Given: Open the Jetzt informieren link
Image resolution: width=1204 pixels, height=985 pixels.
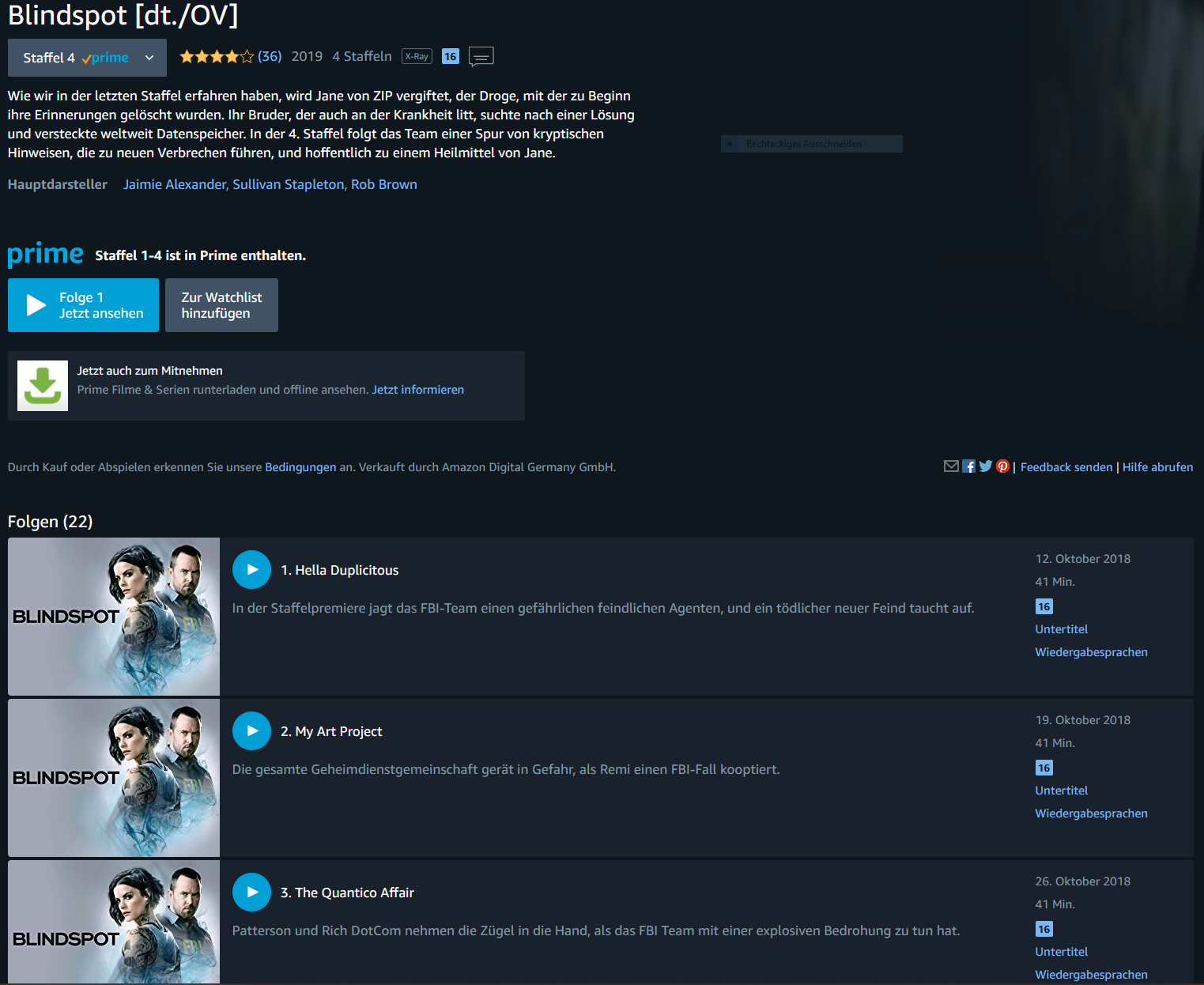Looking at the screenshot, I should coord(418,390).
